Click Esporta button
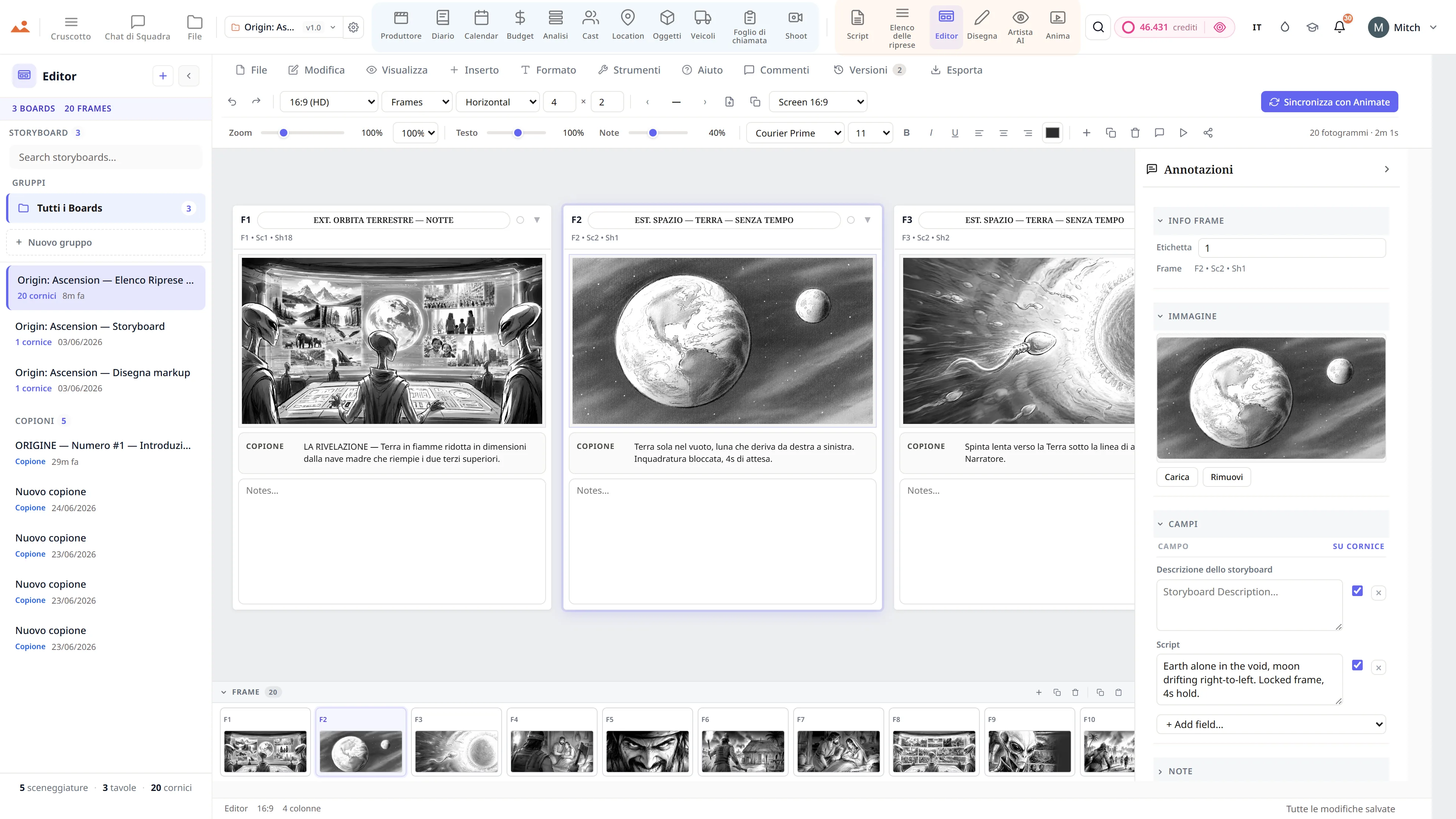Screen dimensions: 1456x819 click(957, 70)
